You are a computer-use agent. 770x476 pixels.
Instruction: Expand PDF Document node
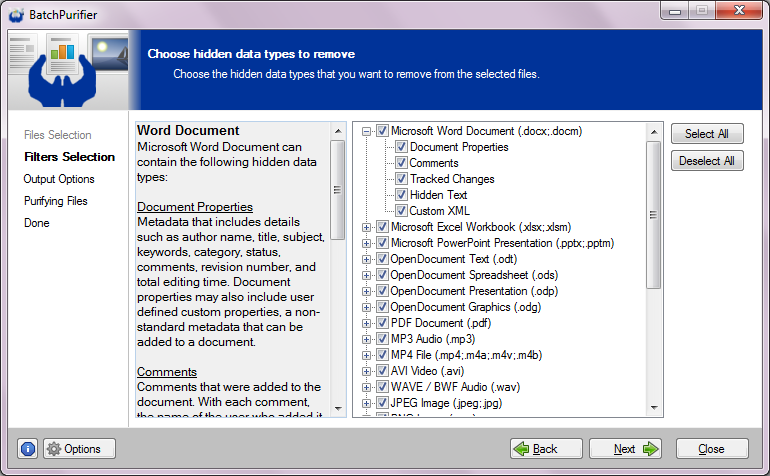tap(366, 323)
